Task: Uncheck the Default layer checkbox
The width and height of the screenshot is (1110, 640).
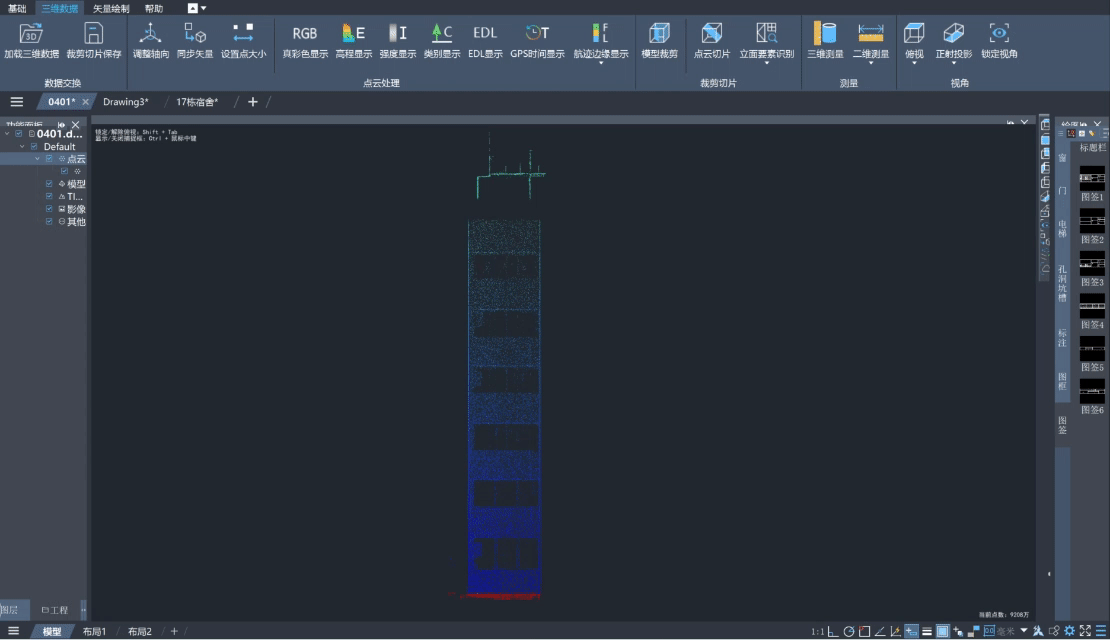Action: (35, 147)
